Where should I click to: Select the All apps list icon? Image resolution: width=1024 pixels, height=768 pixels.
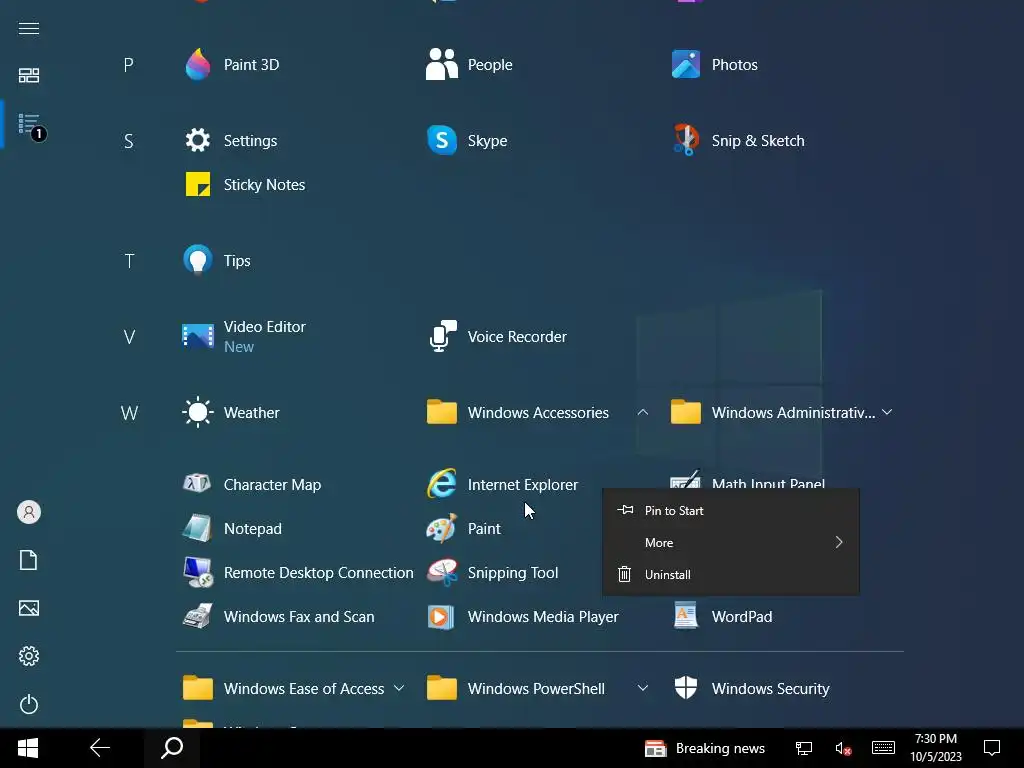29,124
